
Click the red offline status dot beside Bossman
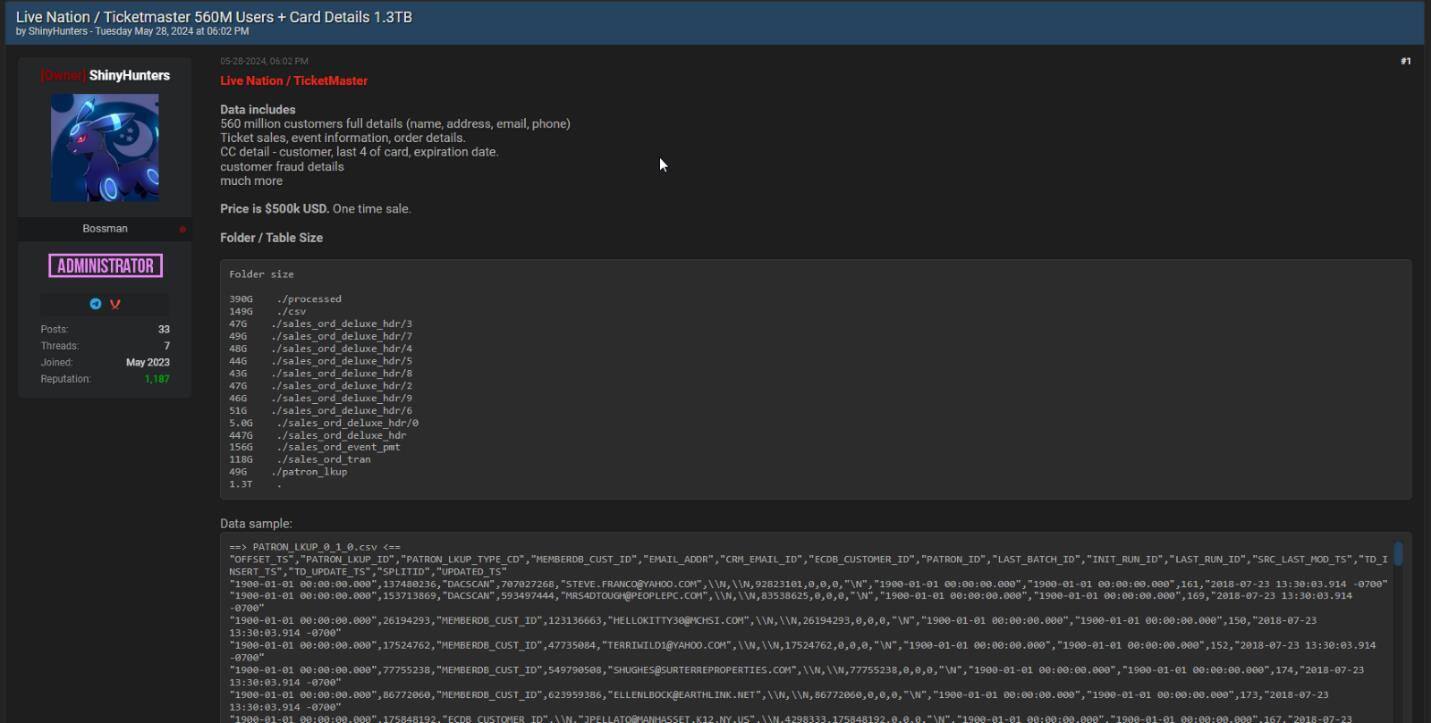[x=182, y=229]
